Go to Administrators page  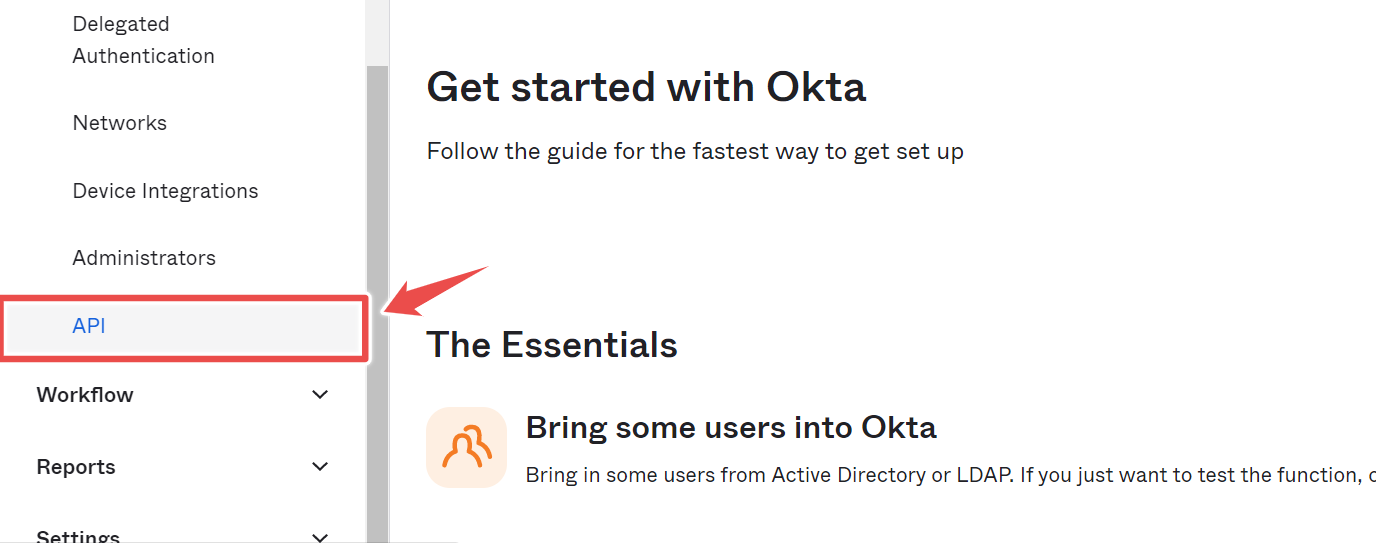click(x=144, y=258)
